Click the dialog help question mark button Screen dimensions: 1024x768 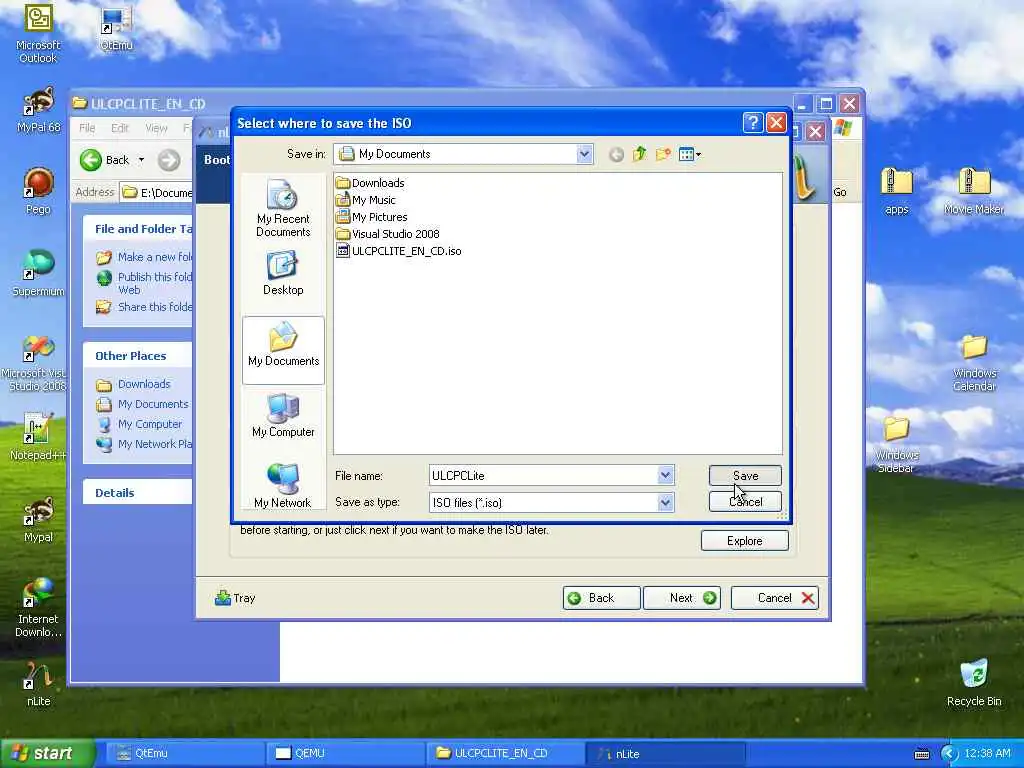point(752,123)
